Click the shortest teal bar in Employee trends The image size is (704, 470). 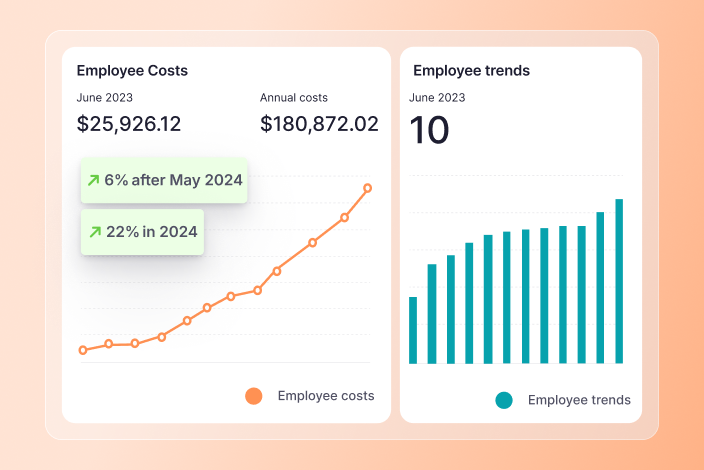(413, 330)
